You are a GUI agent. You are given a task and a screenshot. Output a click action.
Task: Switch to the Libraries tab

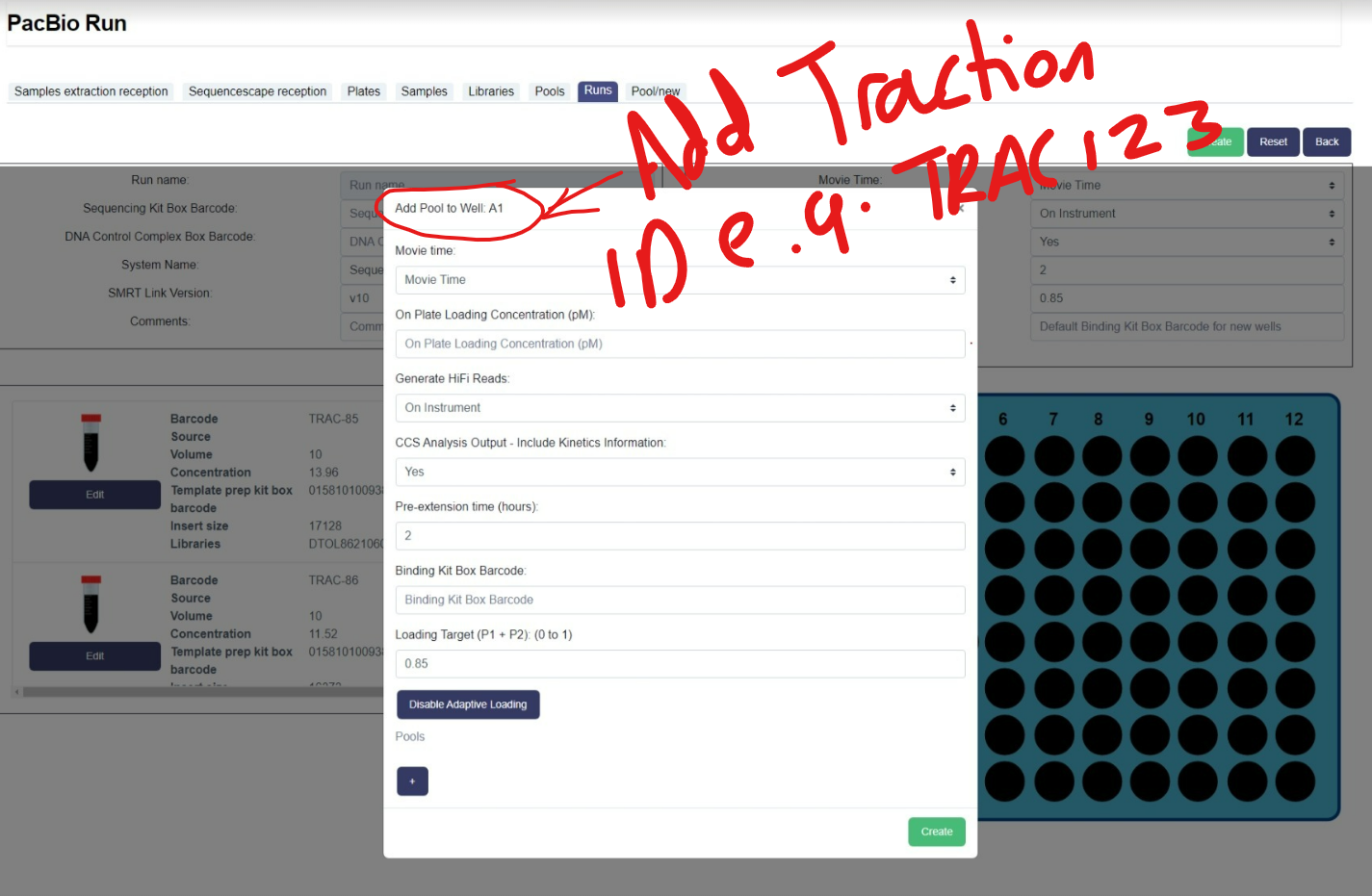point(491,90)
